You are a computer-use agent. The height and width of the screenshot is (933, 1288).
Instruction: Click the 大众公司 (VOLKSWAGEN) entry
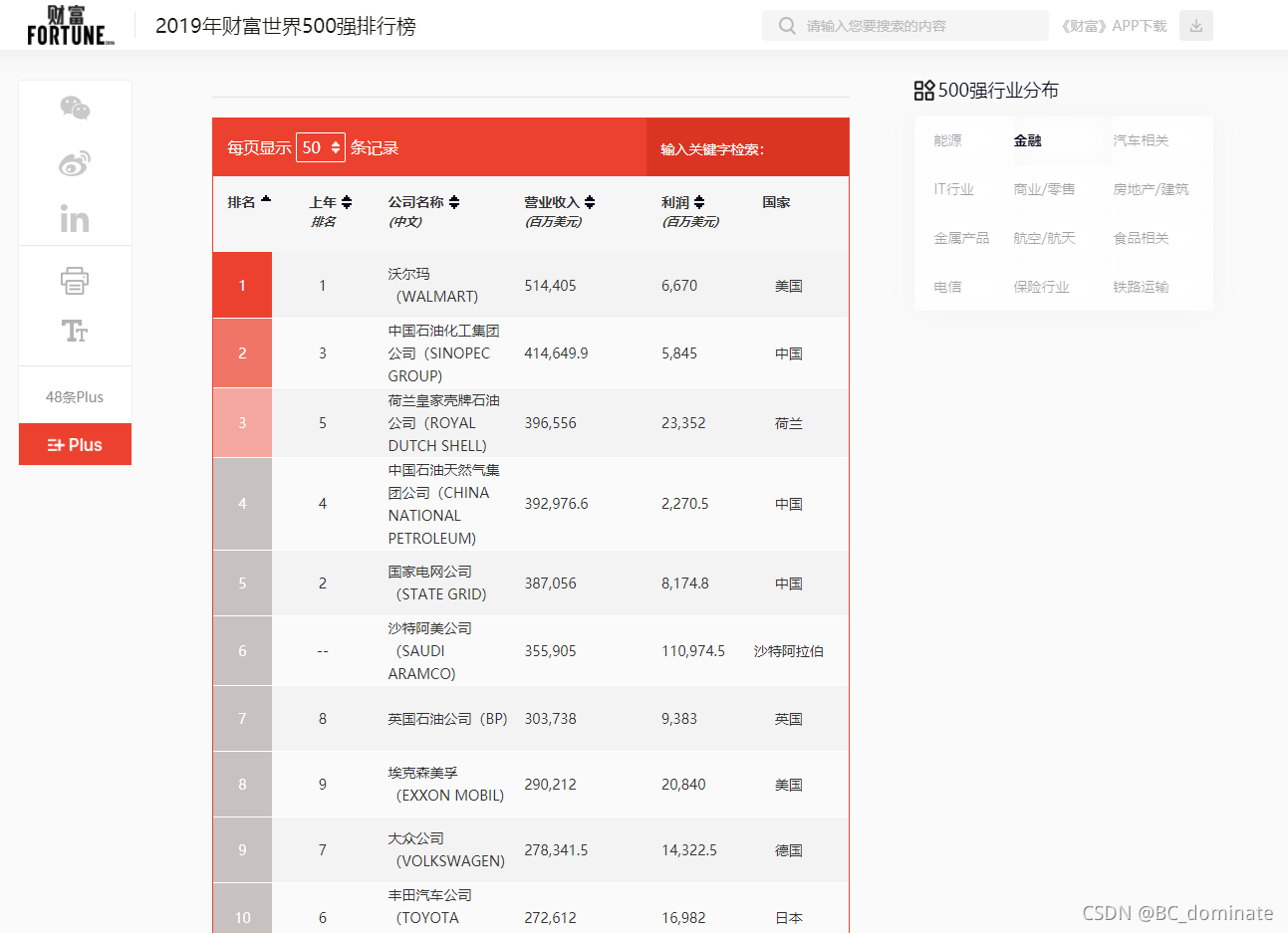click(446, 849)
